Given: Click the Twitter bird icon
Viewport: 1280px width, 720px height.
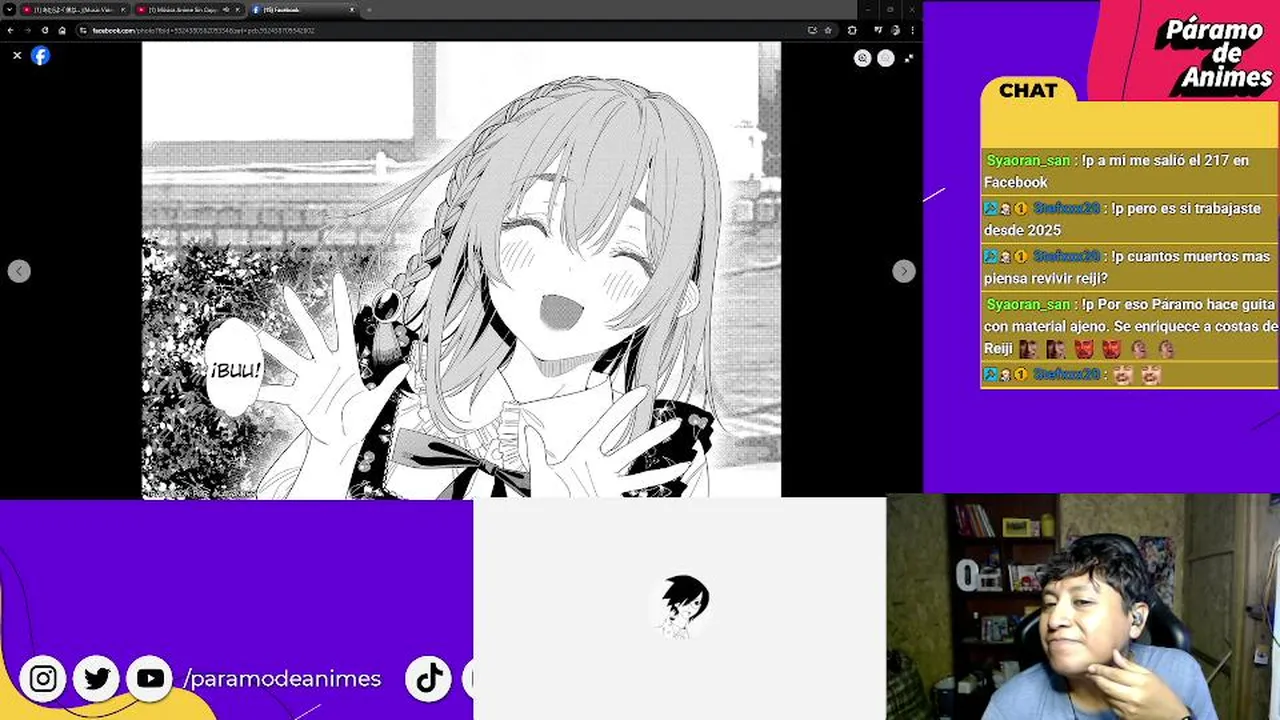Looking at the screenshot, I should (97, 679).
